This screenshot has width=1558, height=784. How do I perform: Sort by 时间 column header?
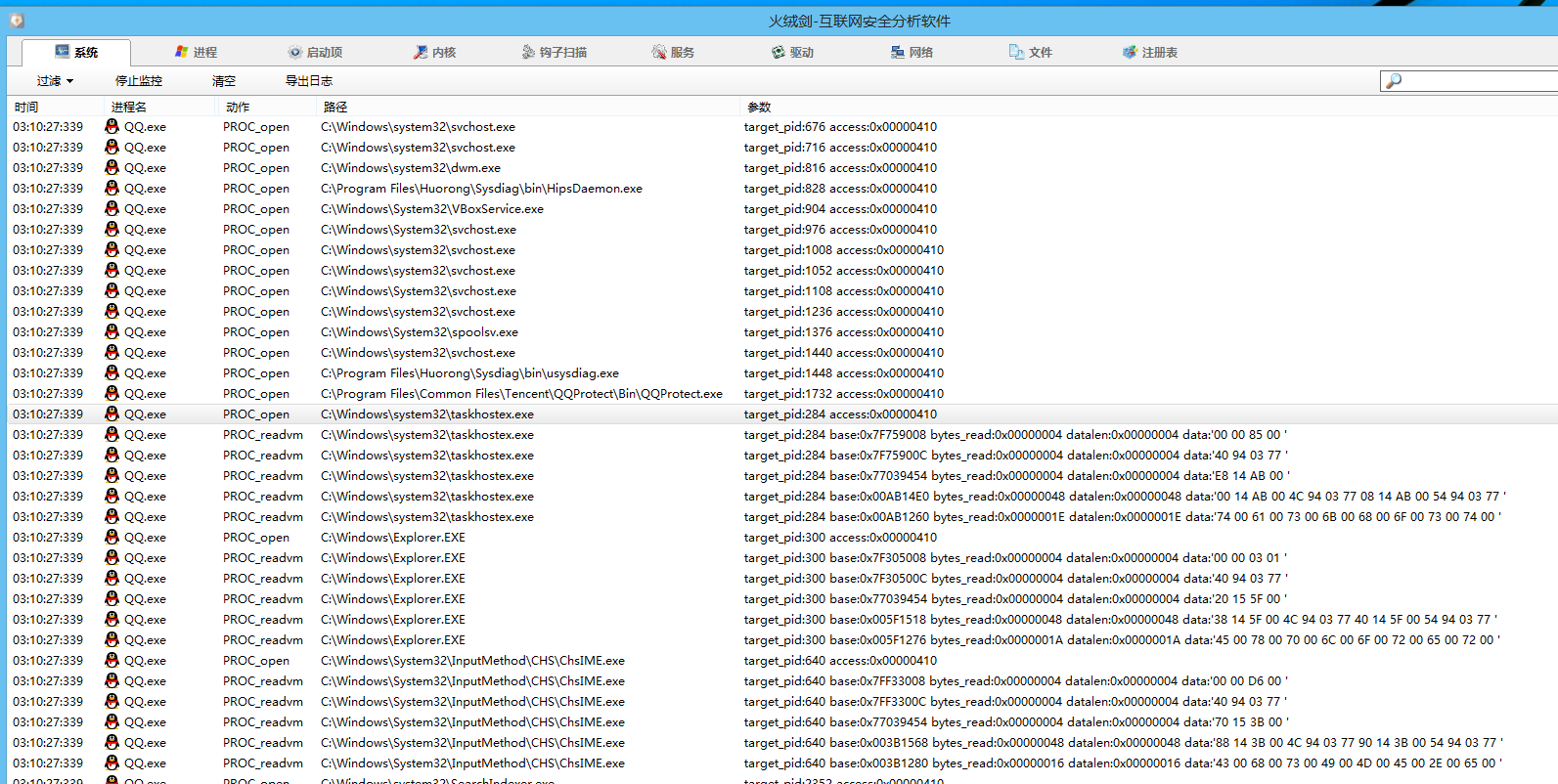55,107
